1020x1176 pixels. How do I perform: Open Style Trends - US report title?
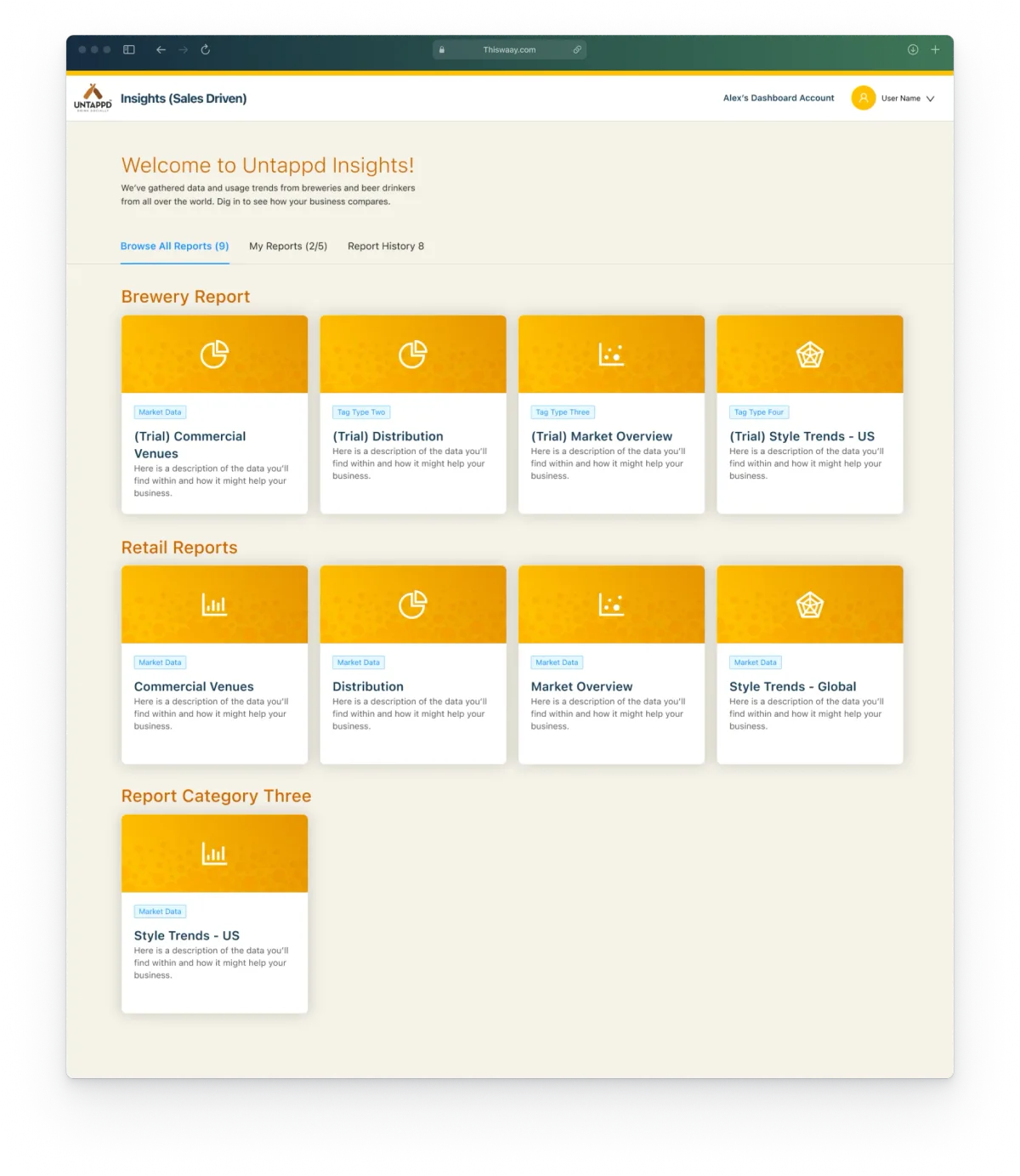[187, 935]
